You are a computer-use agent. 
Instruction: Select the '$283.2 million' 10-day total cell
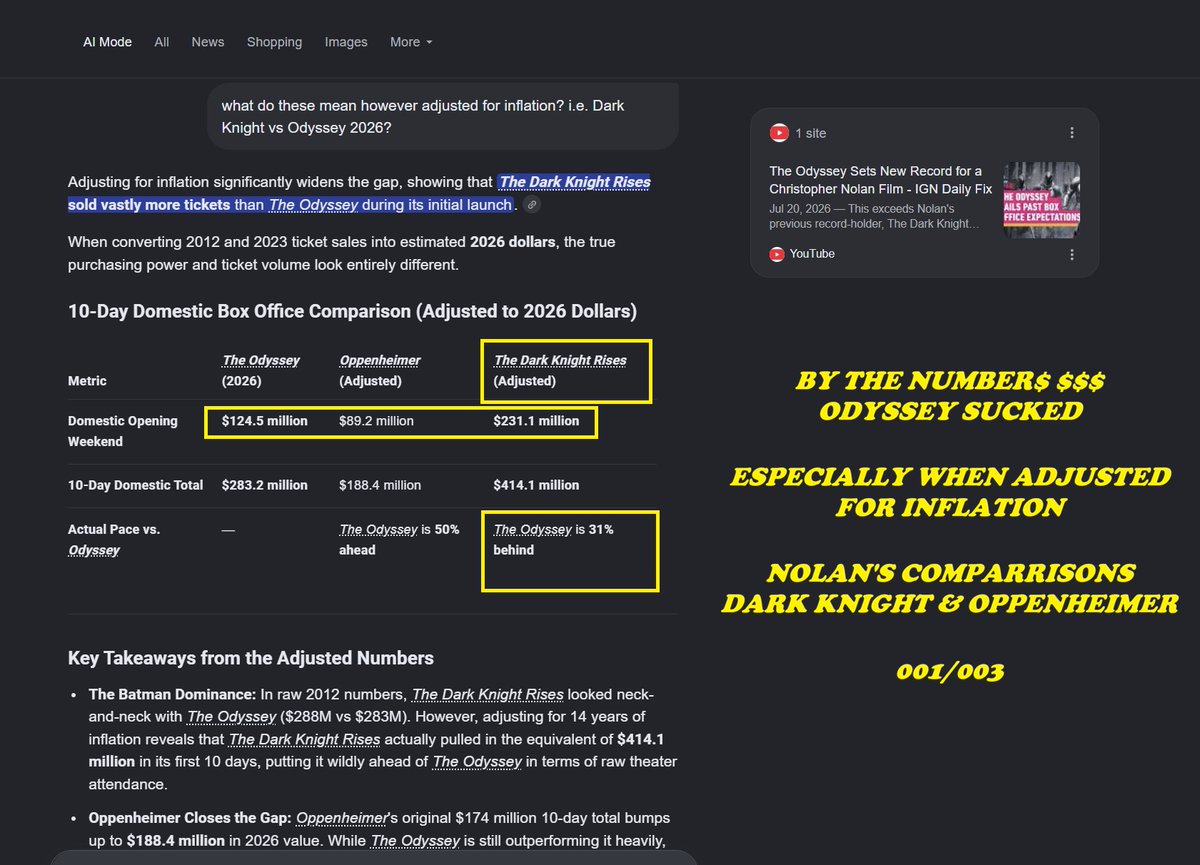(265, 485)
